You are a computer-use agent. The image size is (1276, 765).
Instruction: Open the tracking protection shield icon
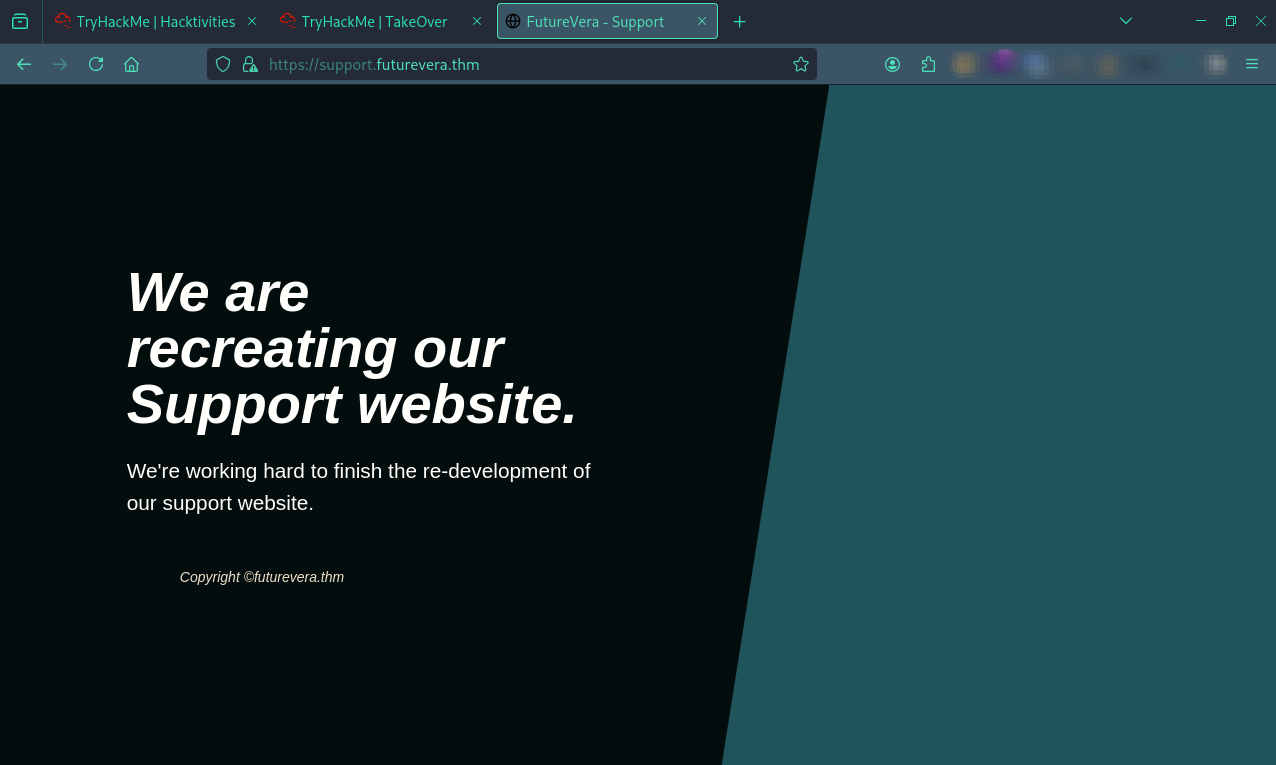point(223,64)
